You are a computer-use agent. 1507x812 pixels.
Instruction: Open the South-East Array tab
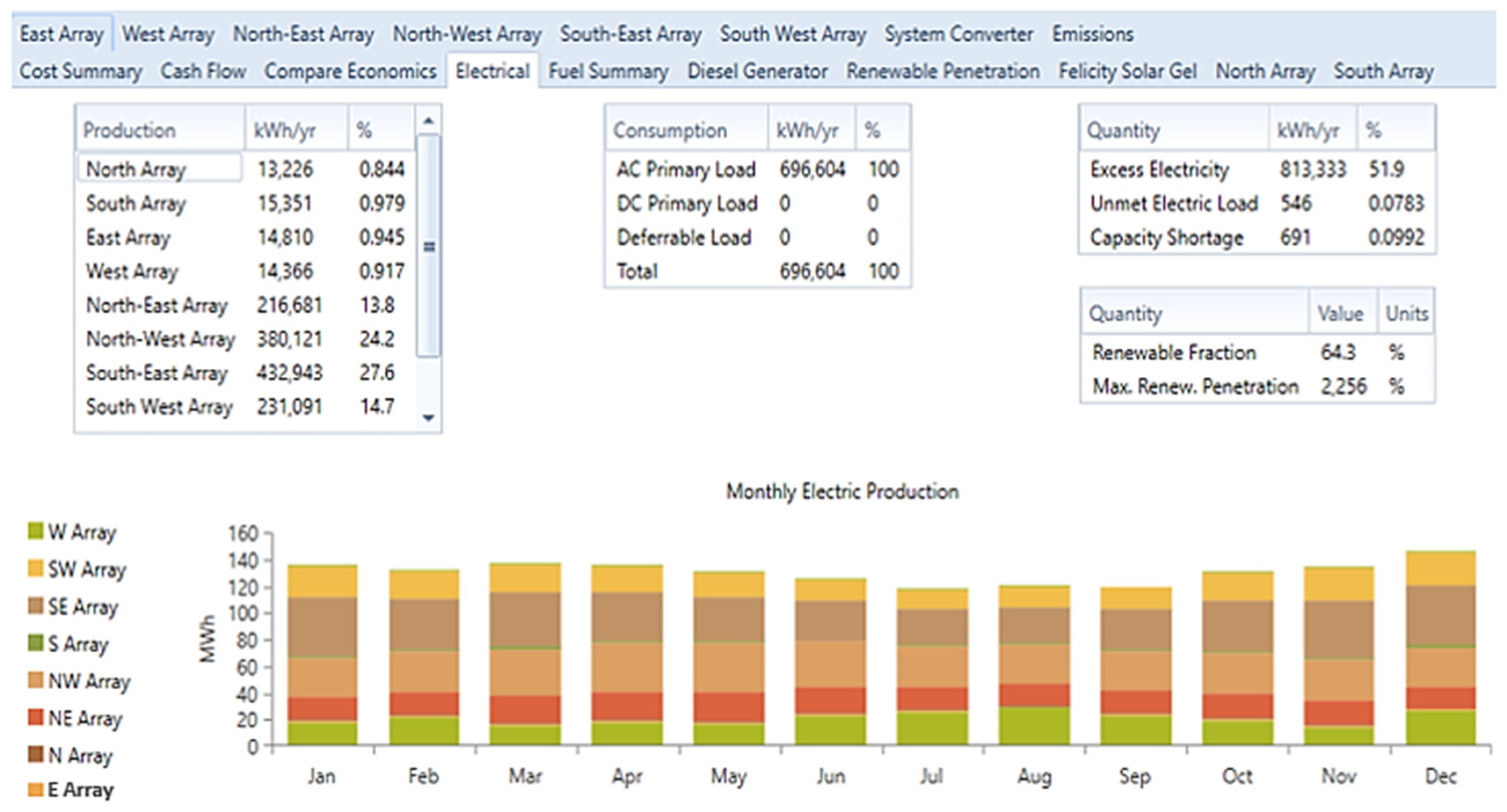[631, 34]
